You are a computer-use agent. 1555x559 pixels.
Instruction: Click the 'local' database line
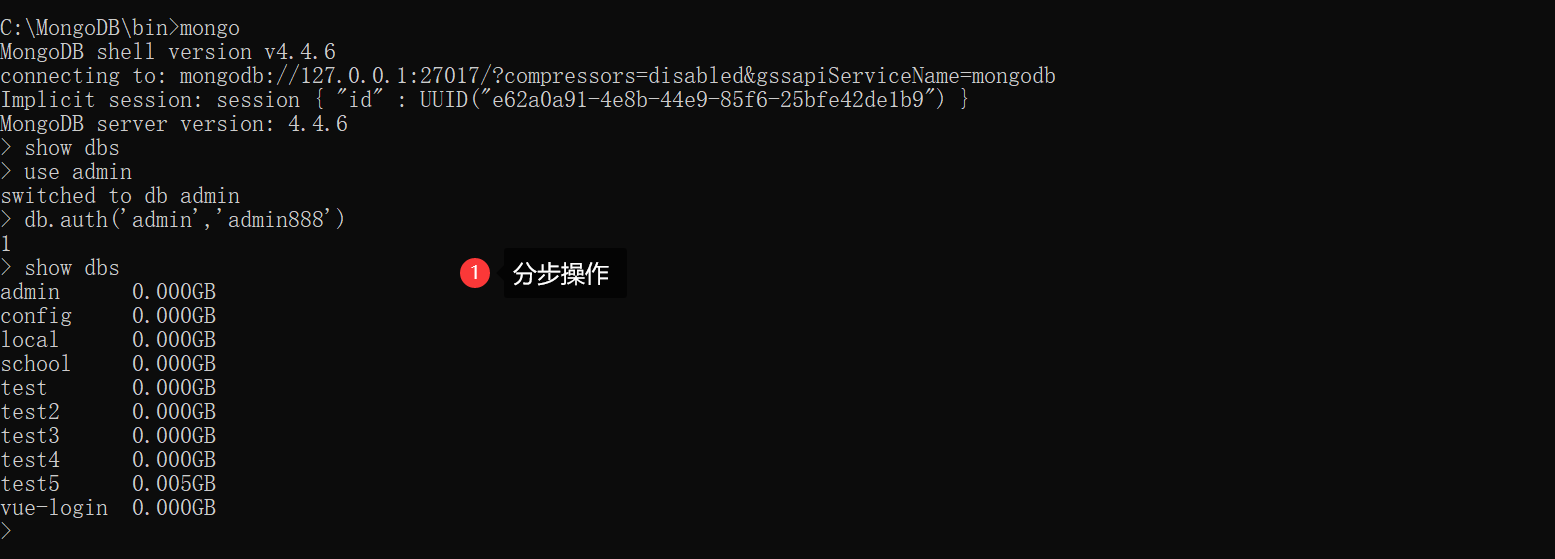coord(108,340)
